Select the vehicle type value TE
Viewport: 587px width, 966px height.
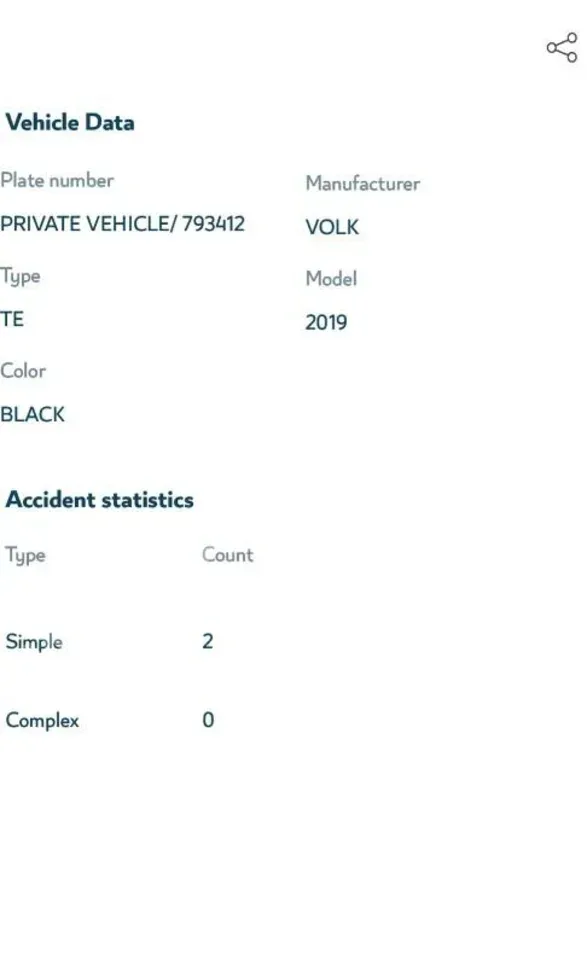tap(12, 319)
